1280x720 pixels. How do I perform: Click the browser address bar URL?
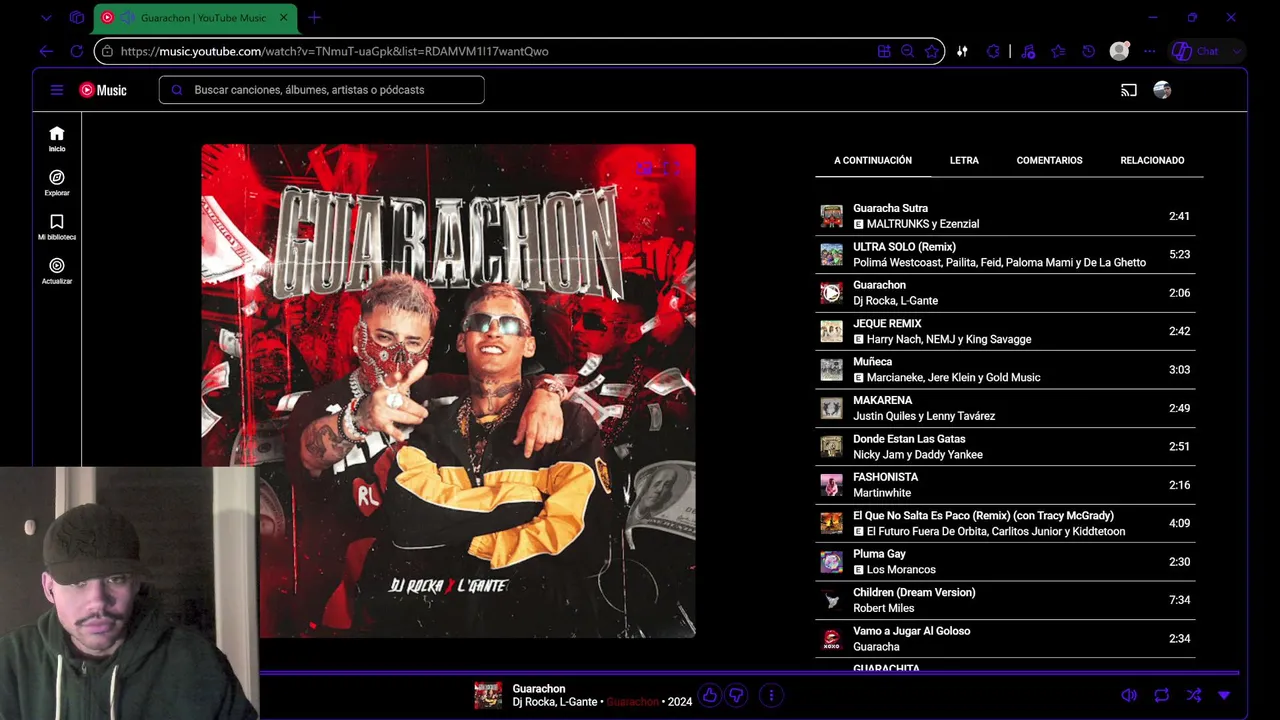334,51
